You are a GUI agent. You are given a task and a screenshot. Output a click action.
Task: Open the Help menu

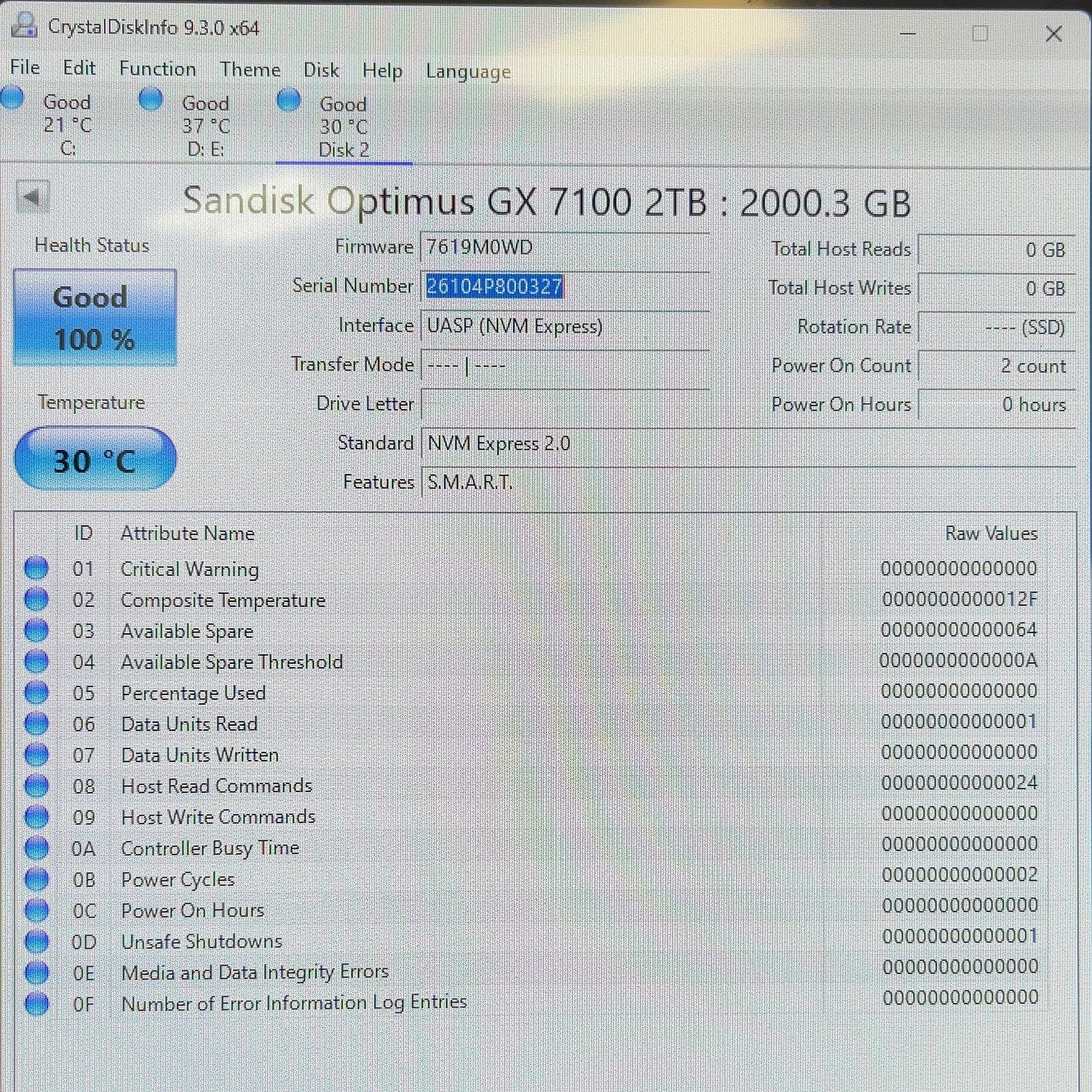pos(382,71)
